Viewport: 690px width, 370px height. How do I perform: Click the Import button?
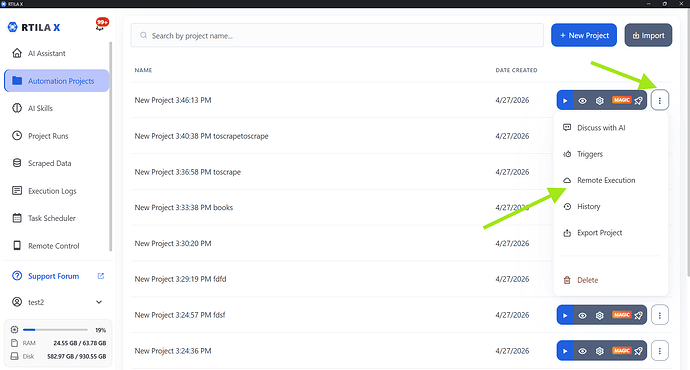coord(648,35)
